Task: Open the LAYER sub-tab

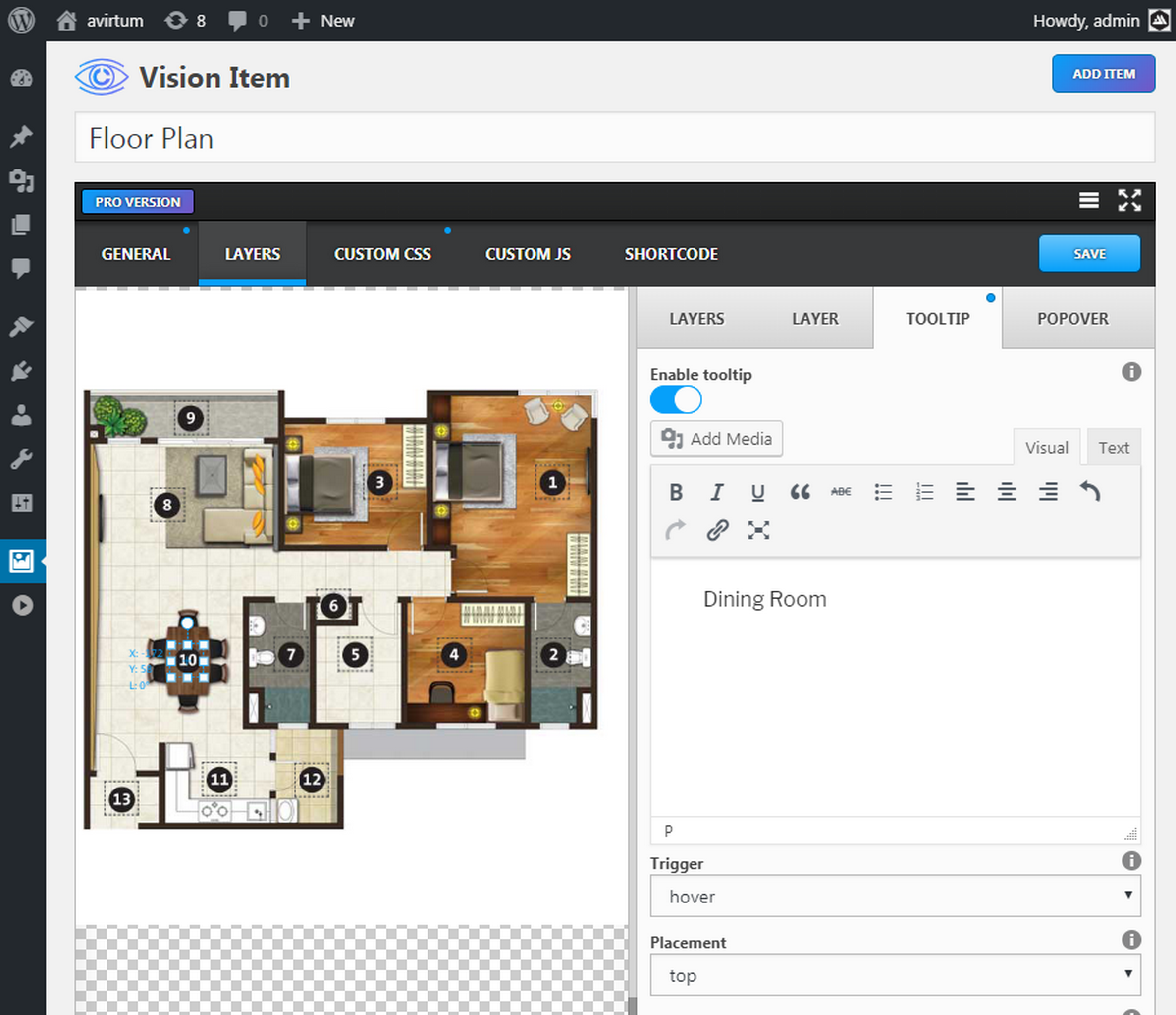Action: coord(815,319)
